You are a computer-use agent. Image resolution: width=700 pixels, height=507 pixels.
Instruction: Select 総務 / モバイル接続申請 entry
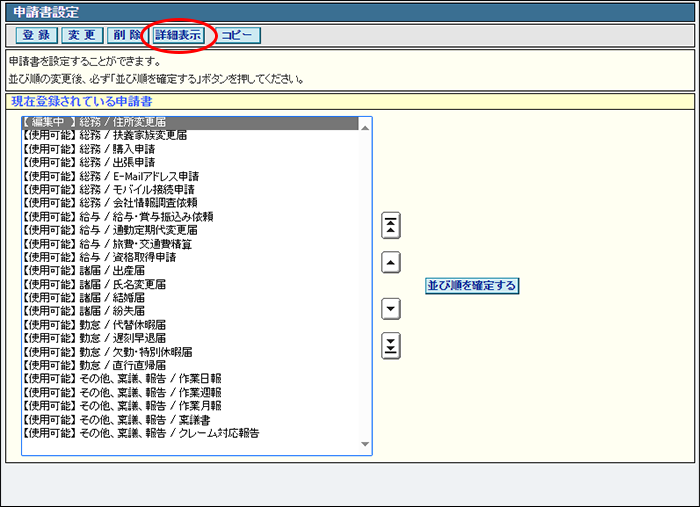point(190,190)
